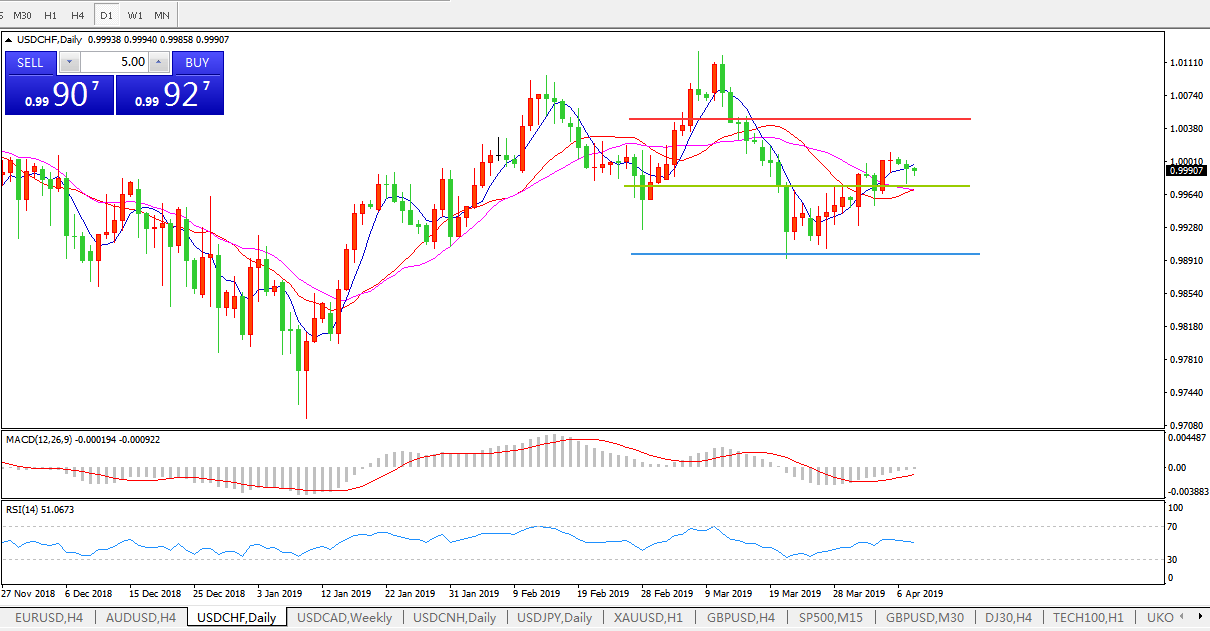Select the blue horizontal support line
The width and height of the screenshot is (1210, 631).
click(800, 254)
